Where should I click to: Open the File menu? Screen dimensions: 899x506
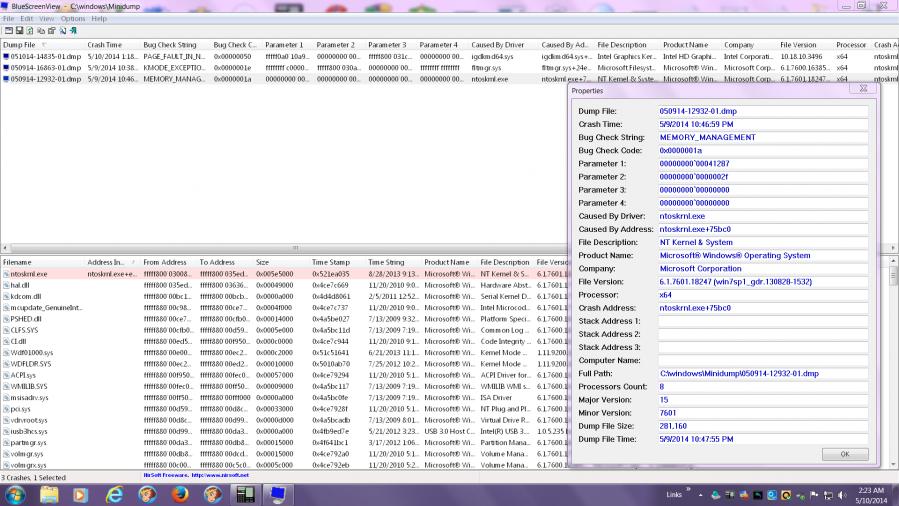pyautogui.click(x=9, y=19)
